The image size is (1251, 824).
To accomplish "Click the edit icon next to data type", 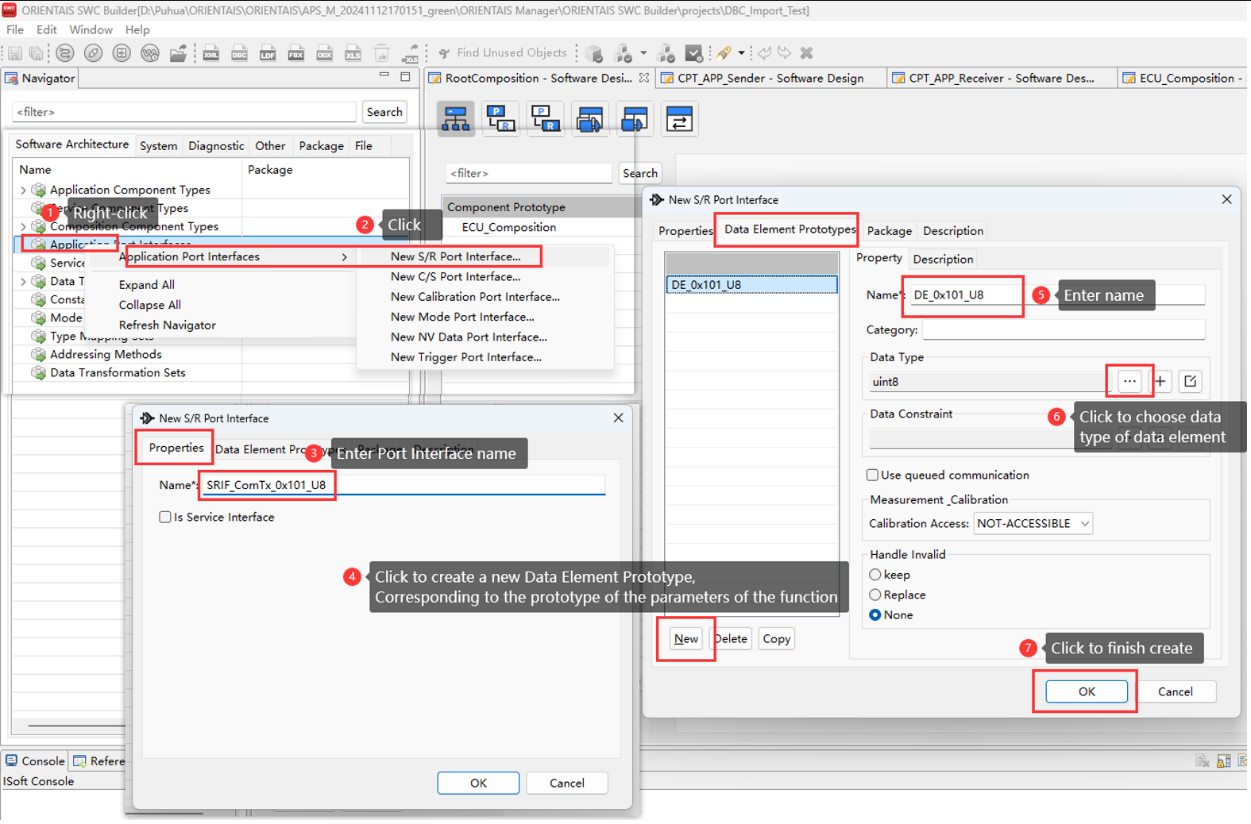I will coord(1190,382).
